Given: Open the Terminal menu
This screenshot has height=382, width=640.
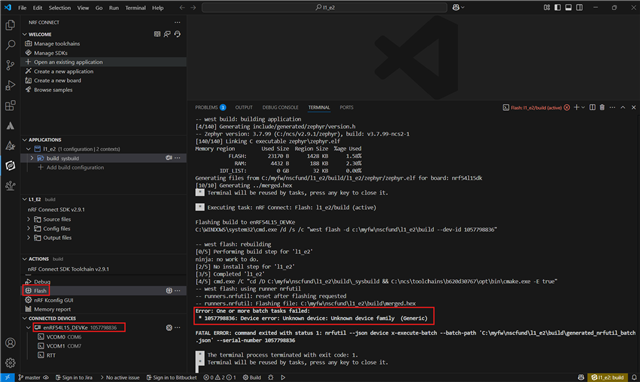Looking at the screenshot, I should (x=136, y=8).
